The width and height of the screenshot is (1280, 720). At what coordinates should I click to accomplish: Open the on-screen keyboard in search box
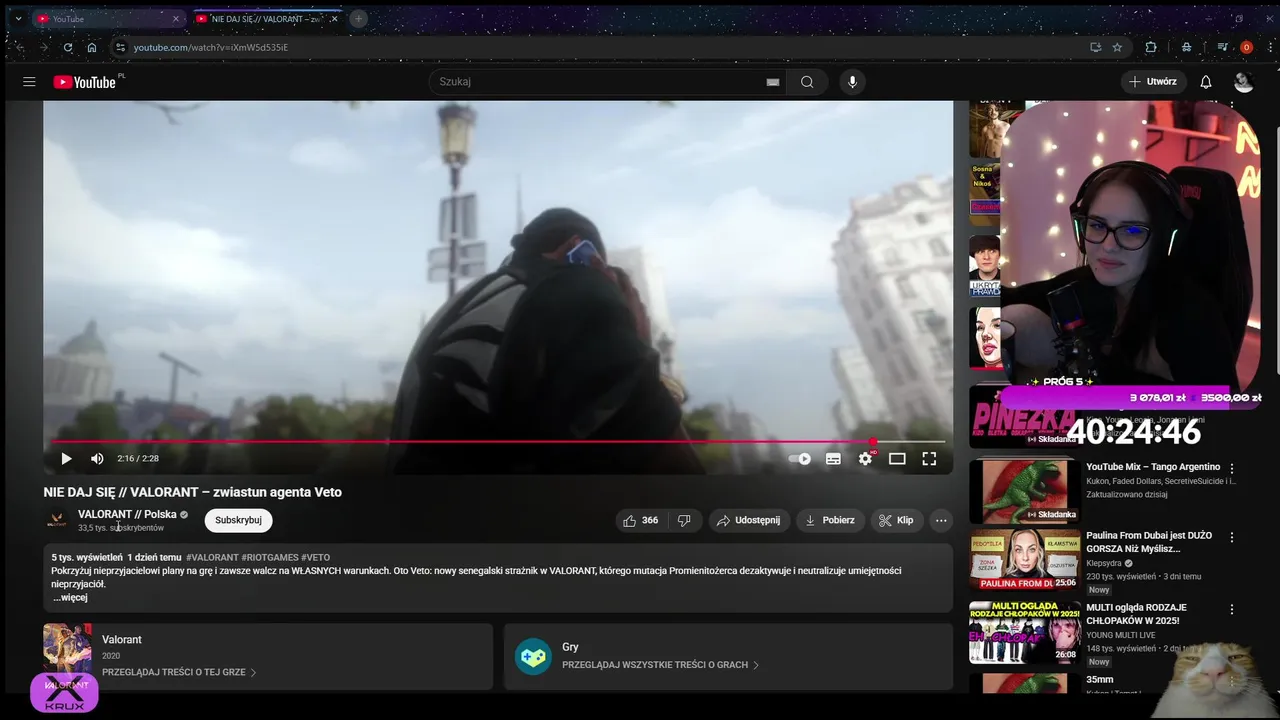click(772, 82)
